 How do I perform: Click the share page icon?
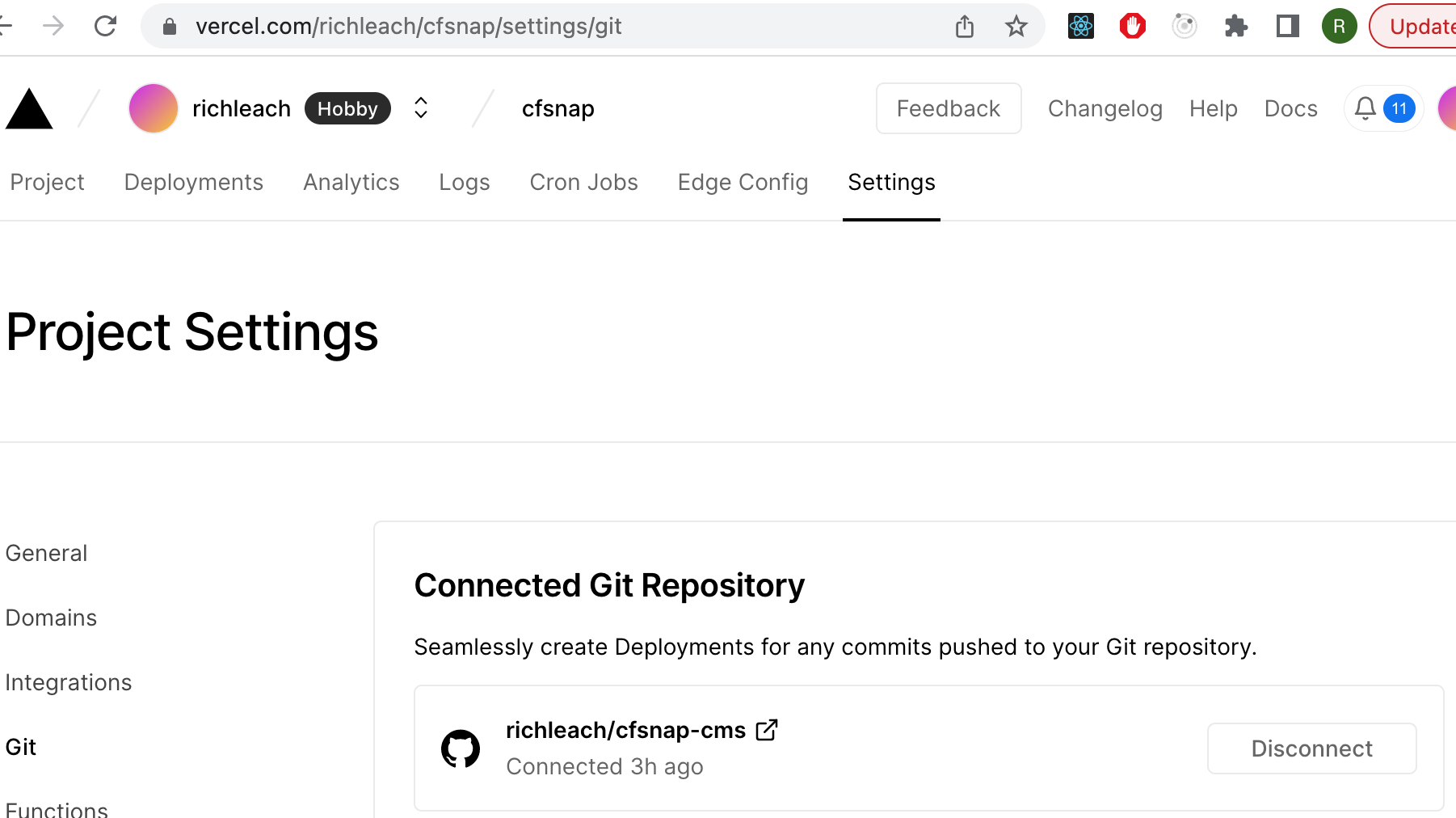964,27
